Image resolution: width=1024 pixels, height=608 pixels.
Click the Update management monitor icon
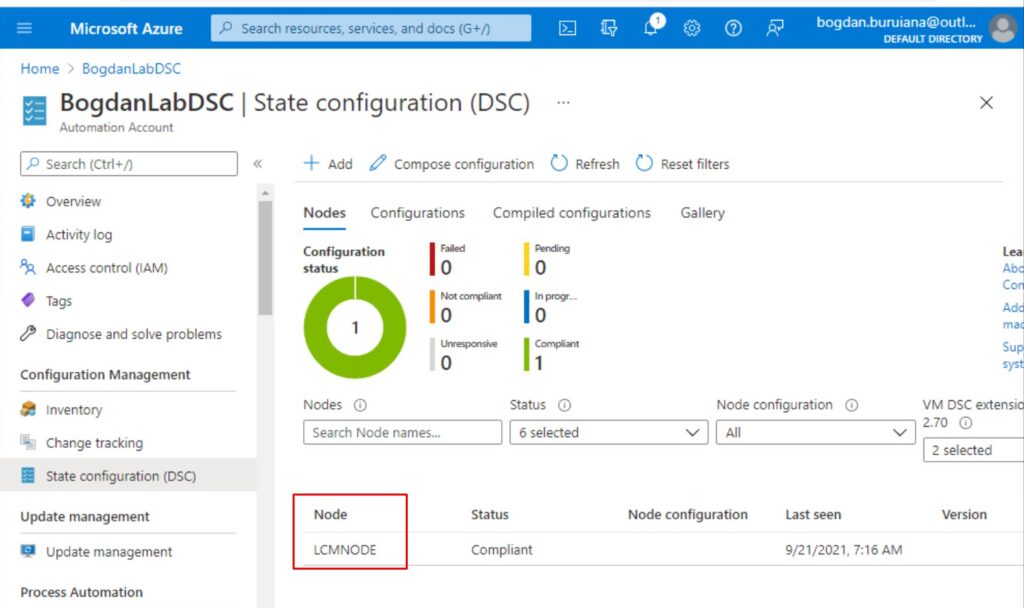28,551
